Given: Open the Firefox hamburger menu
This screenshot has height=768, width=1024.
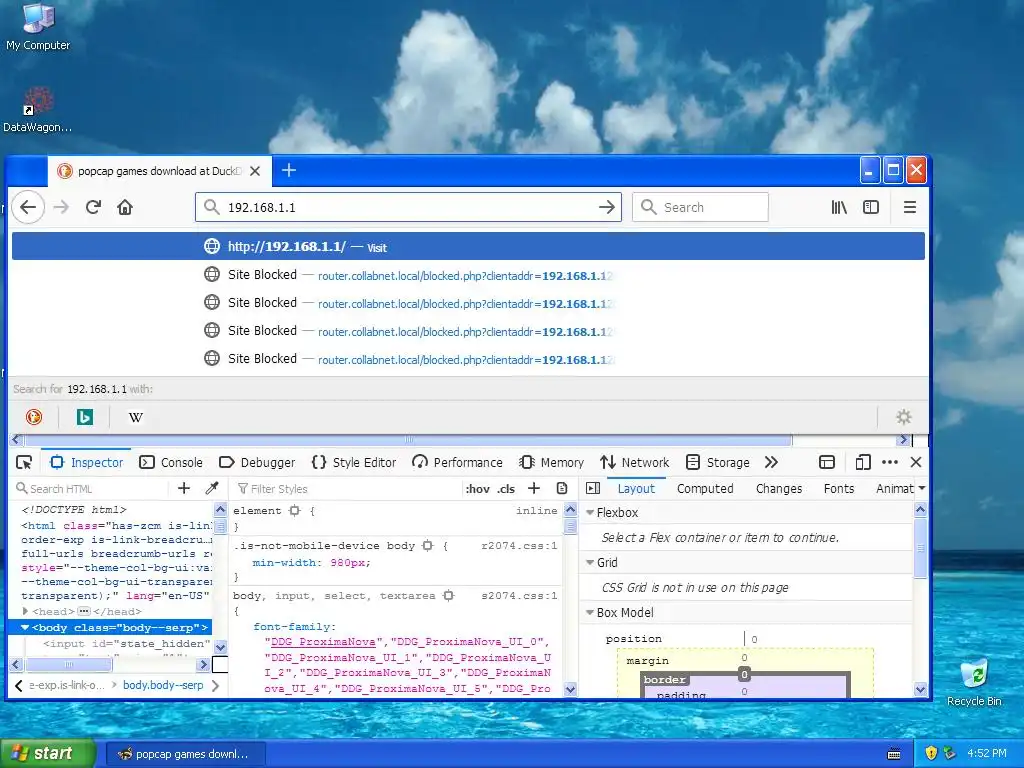Looking at the screenshot, I should 910,208.
